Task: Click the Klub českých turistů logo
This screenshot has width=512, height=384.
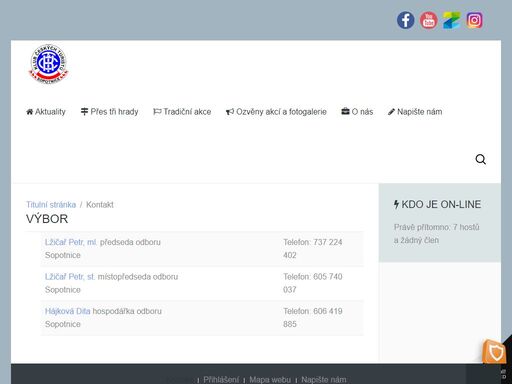Action: coord(48,64)
